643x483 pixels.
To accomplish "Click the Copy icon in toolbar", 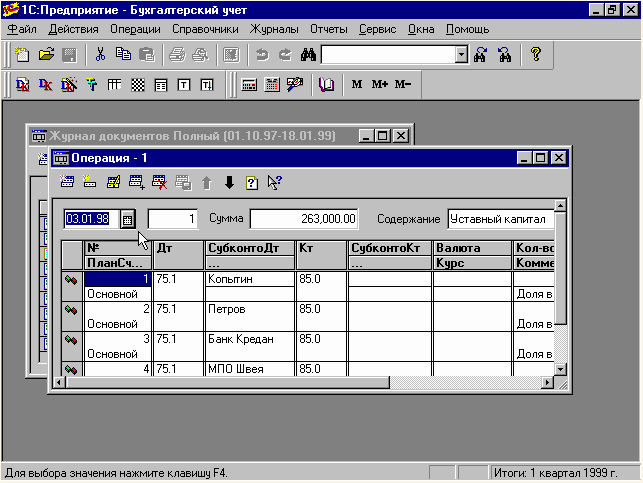I will pos(123,55).
